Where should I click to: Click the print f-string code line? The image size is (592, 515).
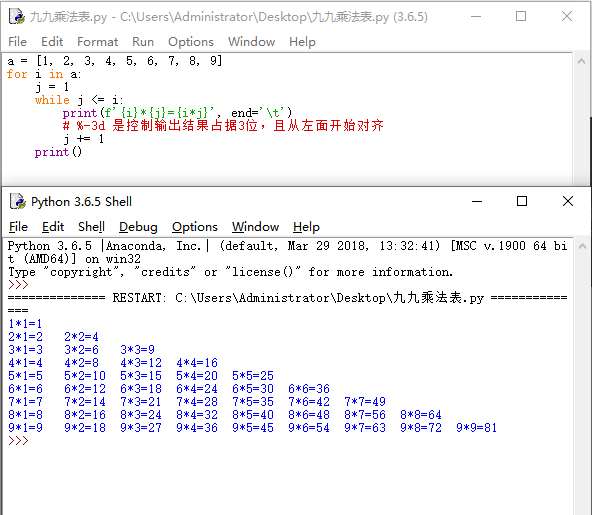(x=177, y=113)
